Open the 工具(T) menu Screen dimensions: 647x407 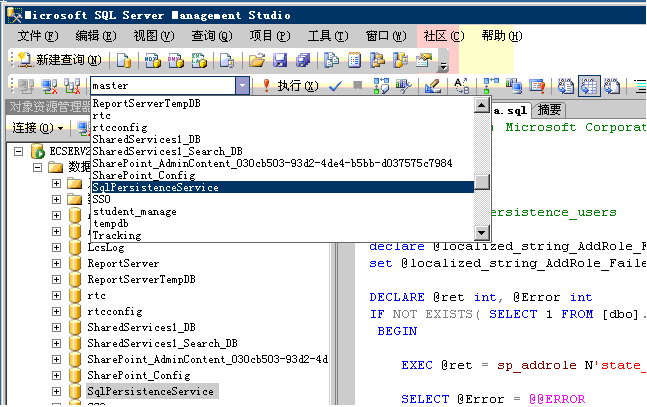(x=328, y=36)
